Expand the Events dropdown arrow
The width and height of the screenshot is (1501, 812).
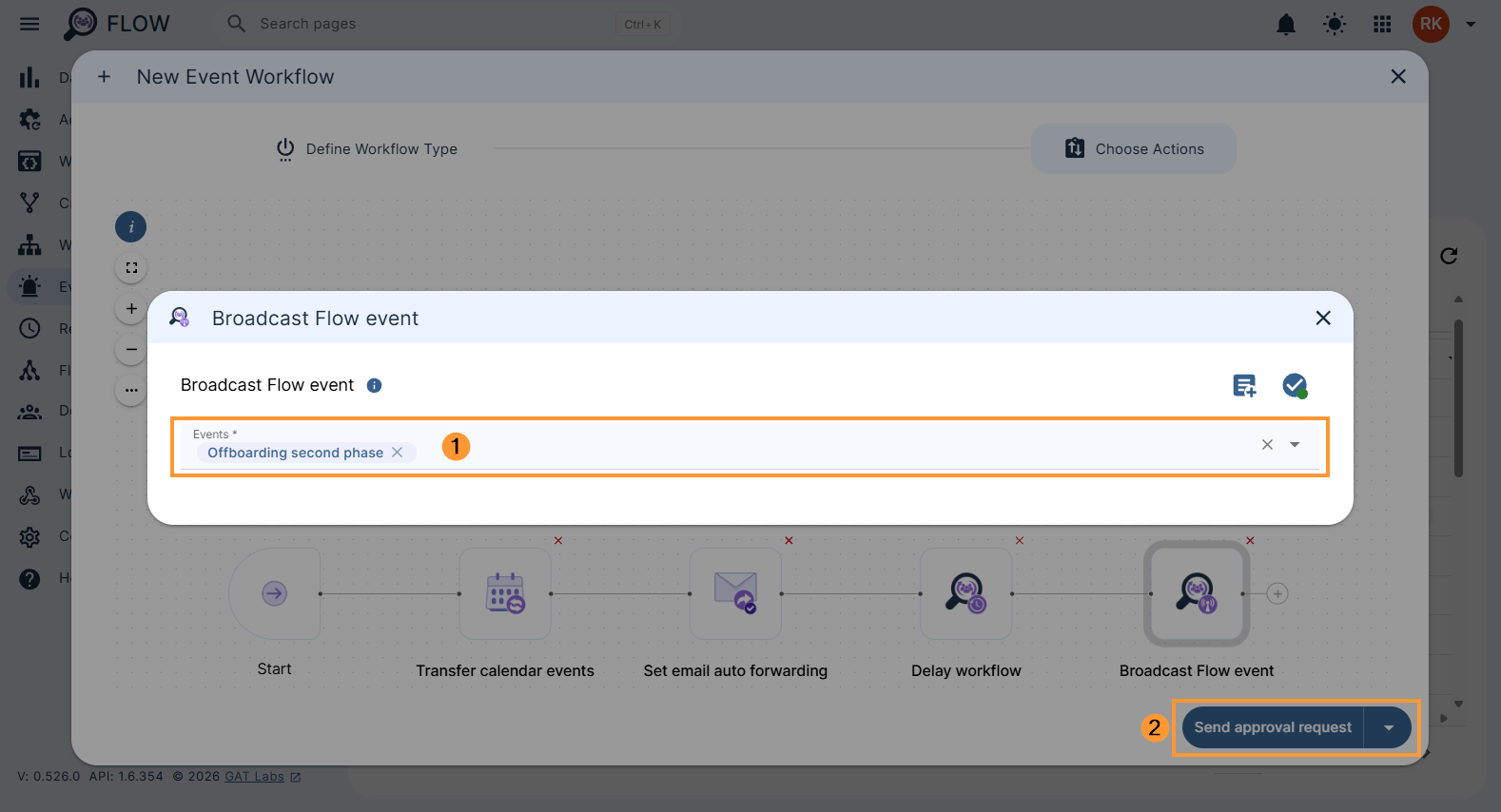coord(1295,444)
